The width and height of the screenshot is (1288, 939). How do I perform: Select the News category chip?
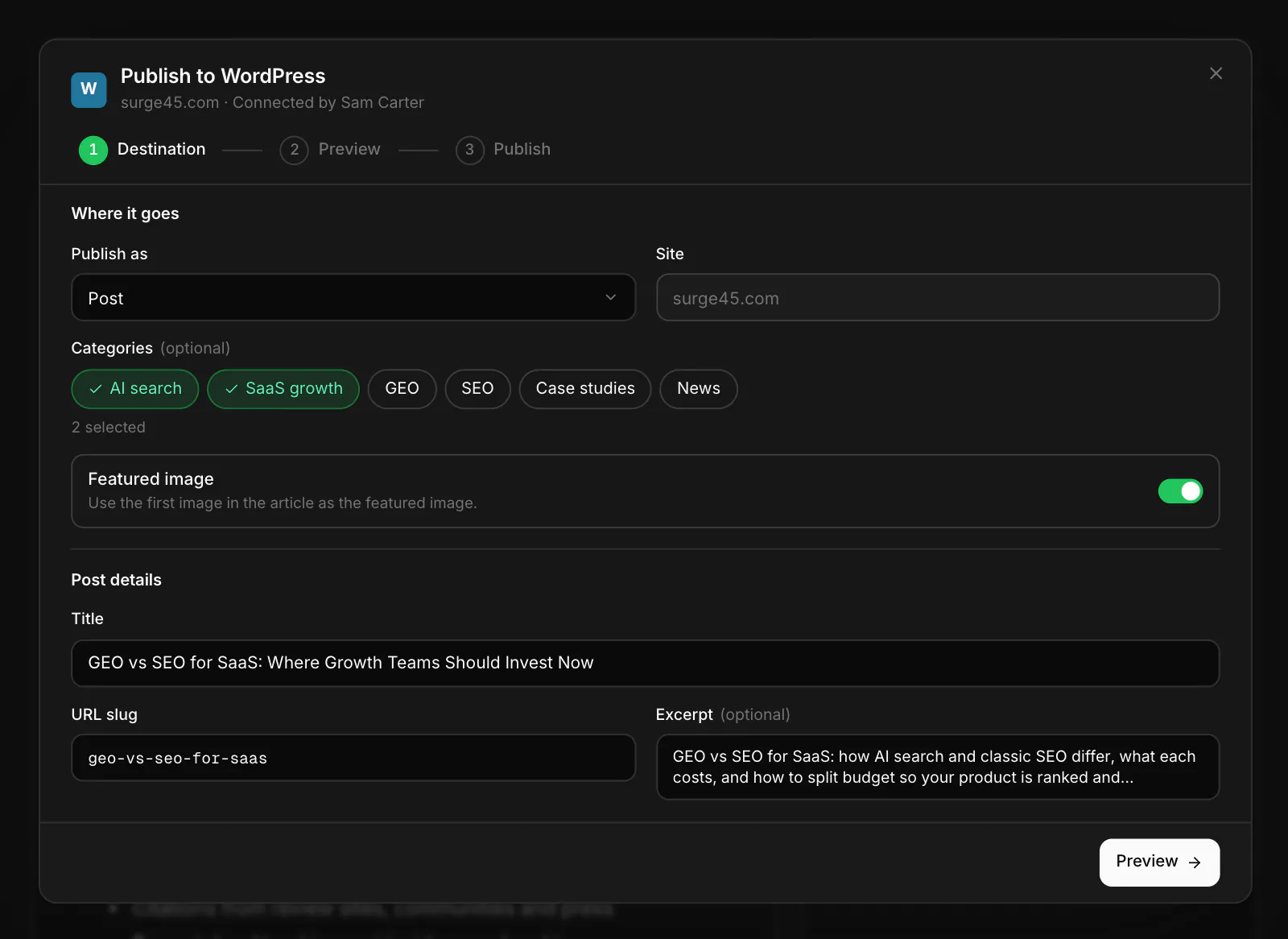[699, 389]
